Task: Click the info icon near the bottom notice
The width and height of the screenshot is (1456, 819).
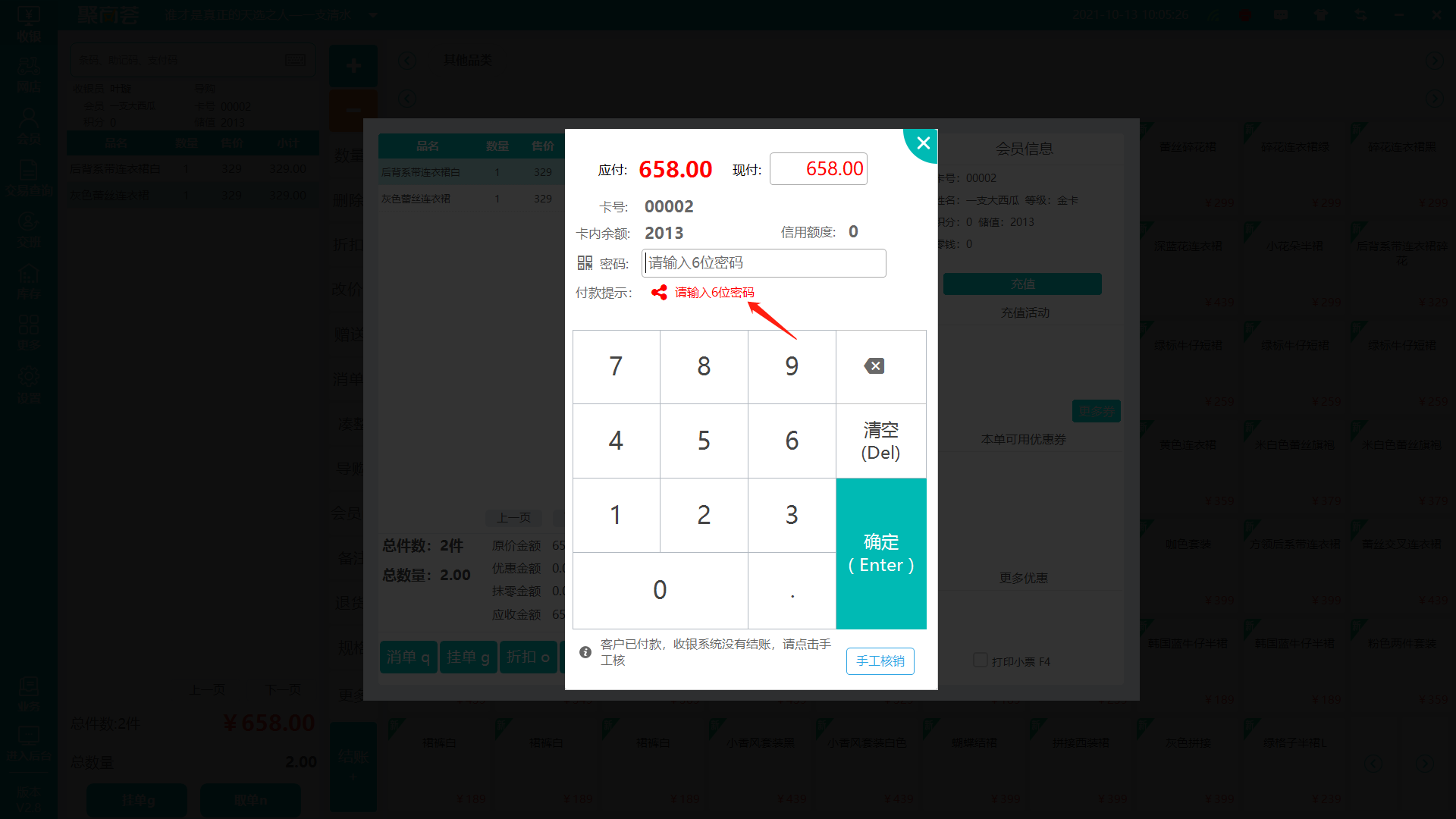Action: 585,651
